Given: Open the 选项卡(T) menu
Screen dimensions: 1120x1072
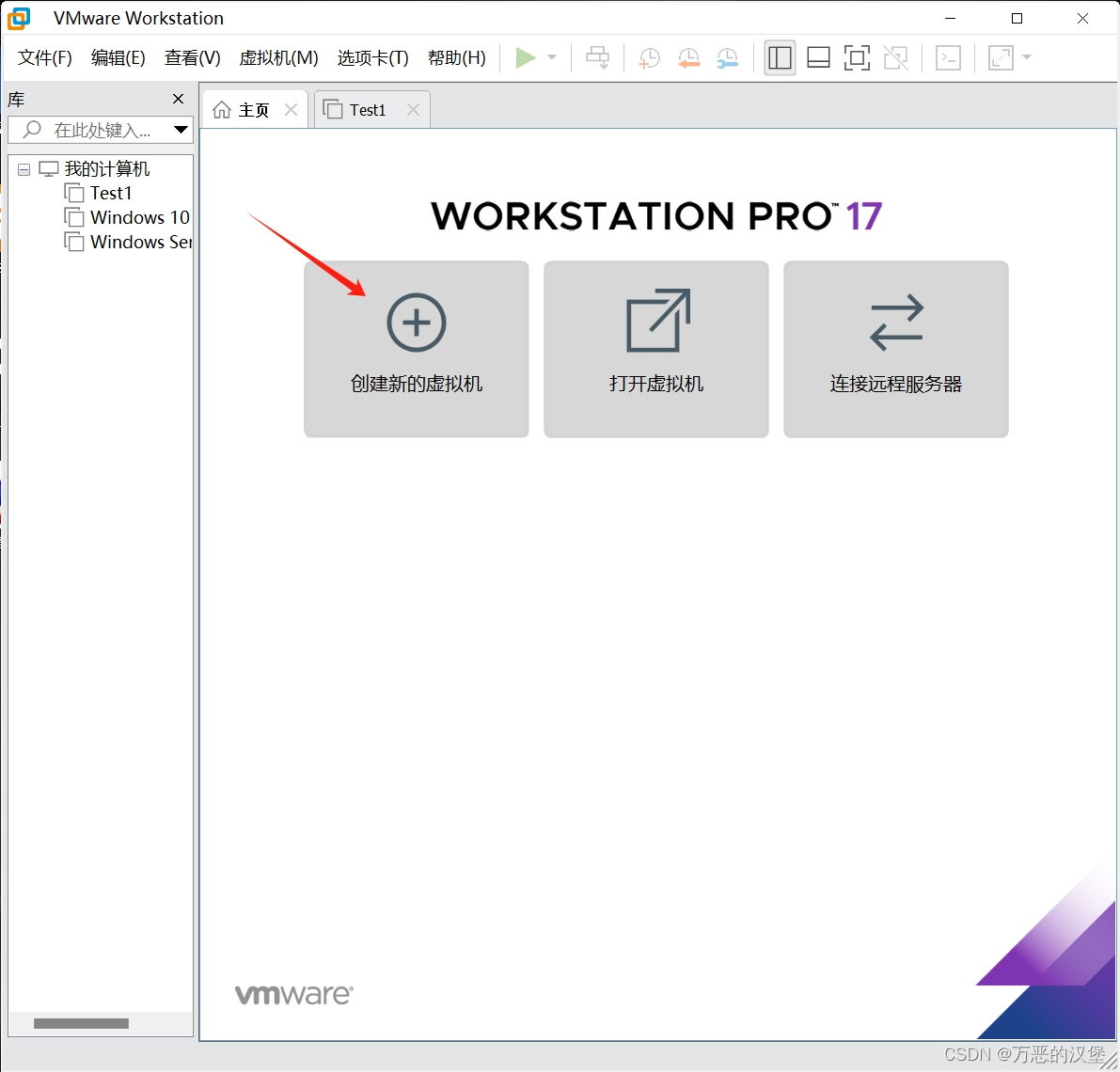Looking at the screenshot, I should click(372, 58).
